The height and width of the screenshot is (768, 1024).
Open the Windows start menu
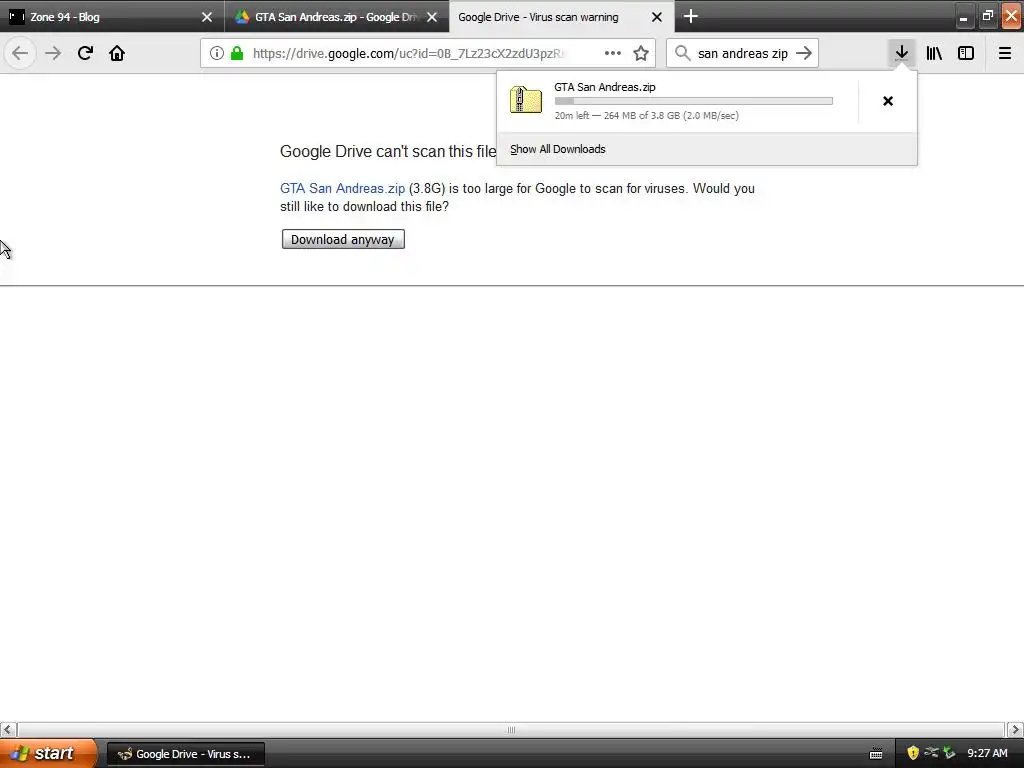click(x=48, y=753)
